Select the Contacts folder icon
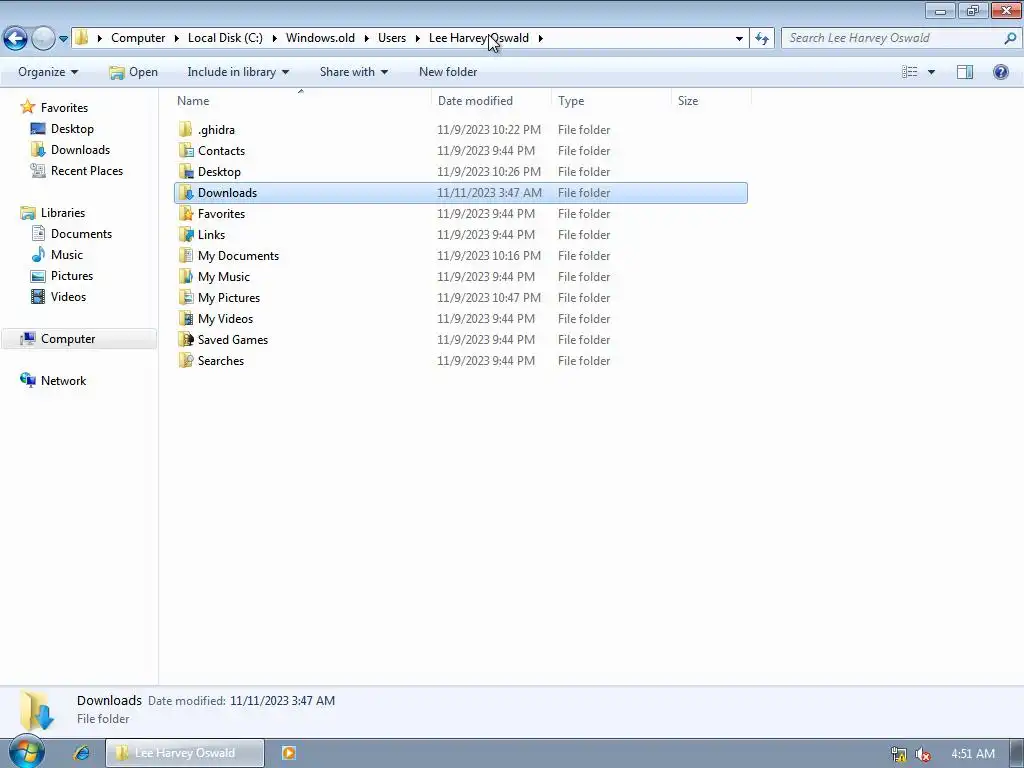This screenshot has width=1024, height=768. pyautogui.click(x=186, y=150)
